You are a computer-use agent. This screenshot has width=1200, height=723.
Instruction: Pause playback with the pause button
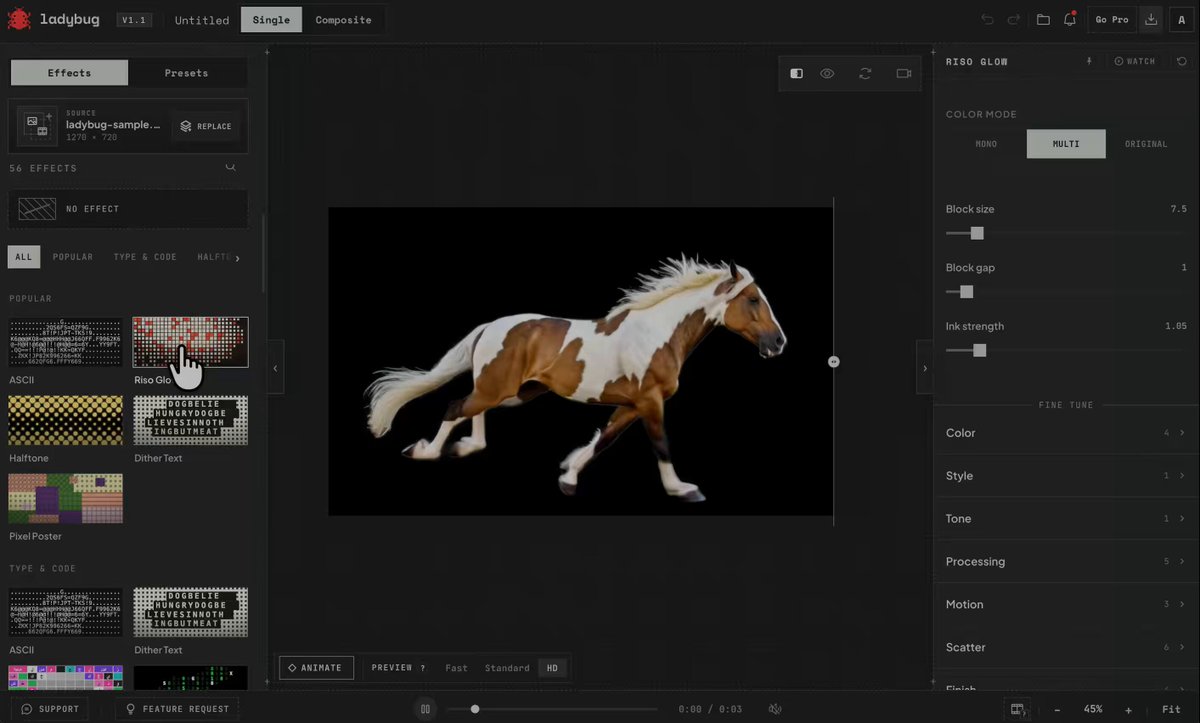(x=425, y=709)
